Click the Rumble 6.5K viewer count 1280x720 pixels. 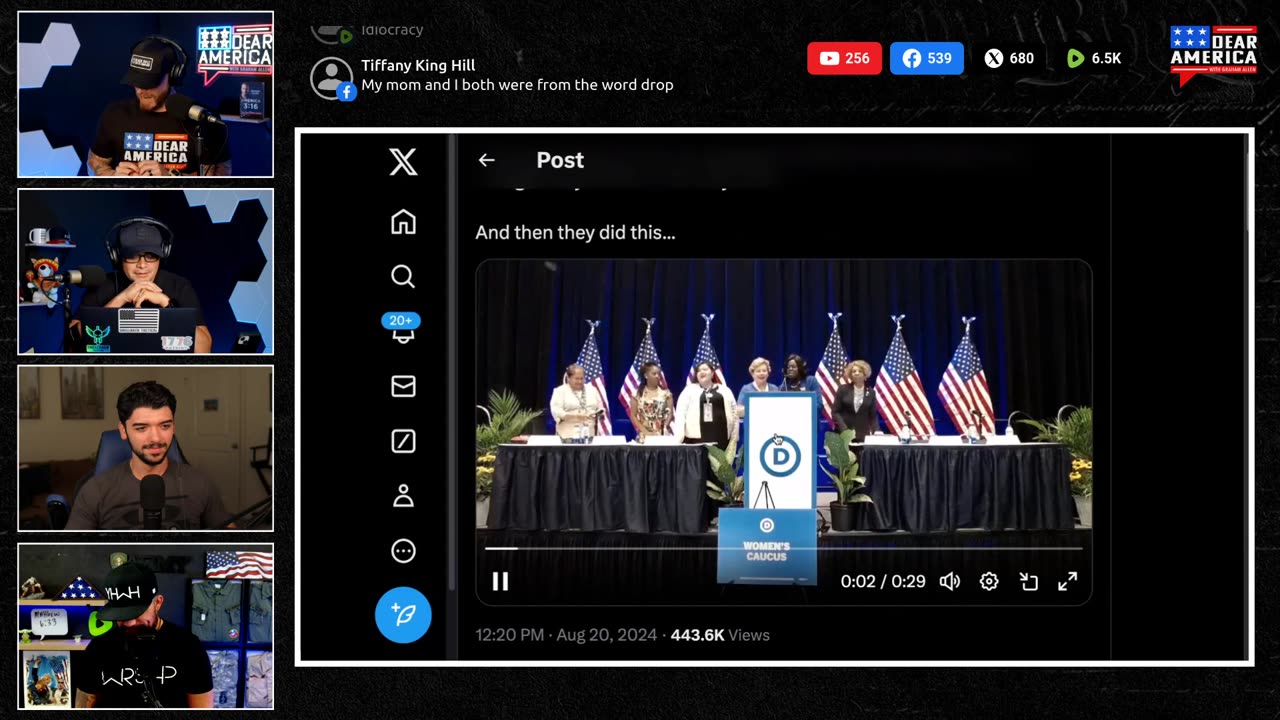pyautogui.click(x=1094, y=58)
